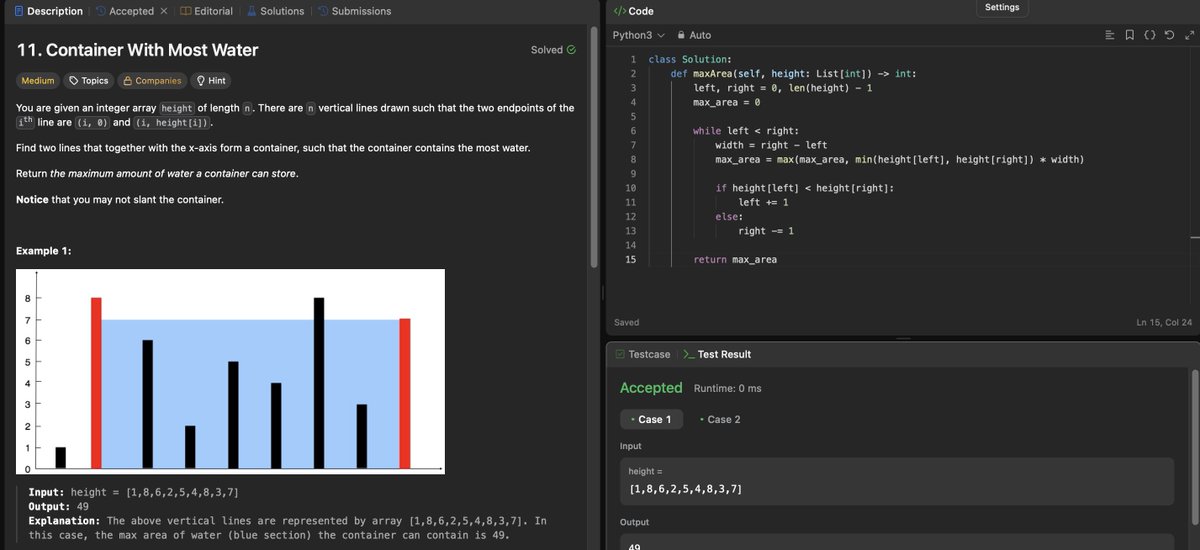Switch to the Test Result tab
The image size is (1200, 550).
716,354
